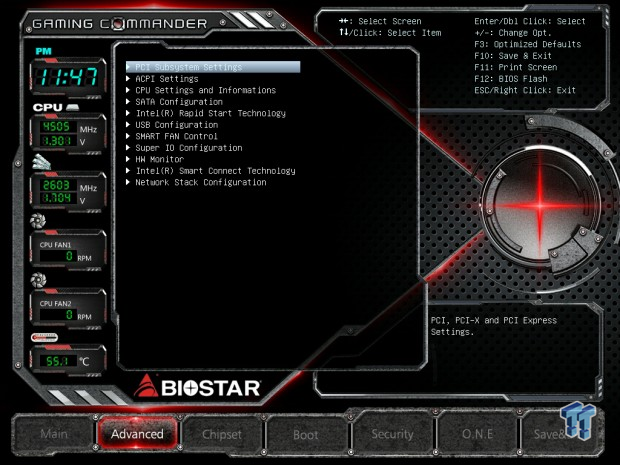Go to the Boot tab
This screenshot has height=465, width=620.
pos(306,435)
